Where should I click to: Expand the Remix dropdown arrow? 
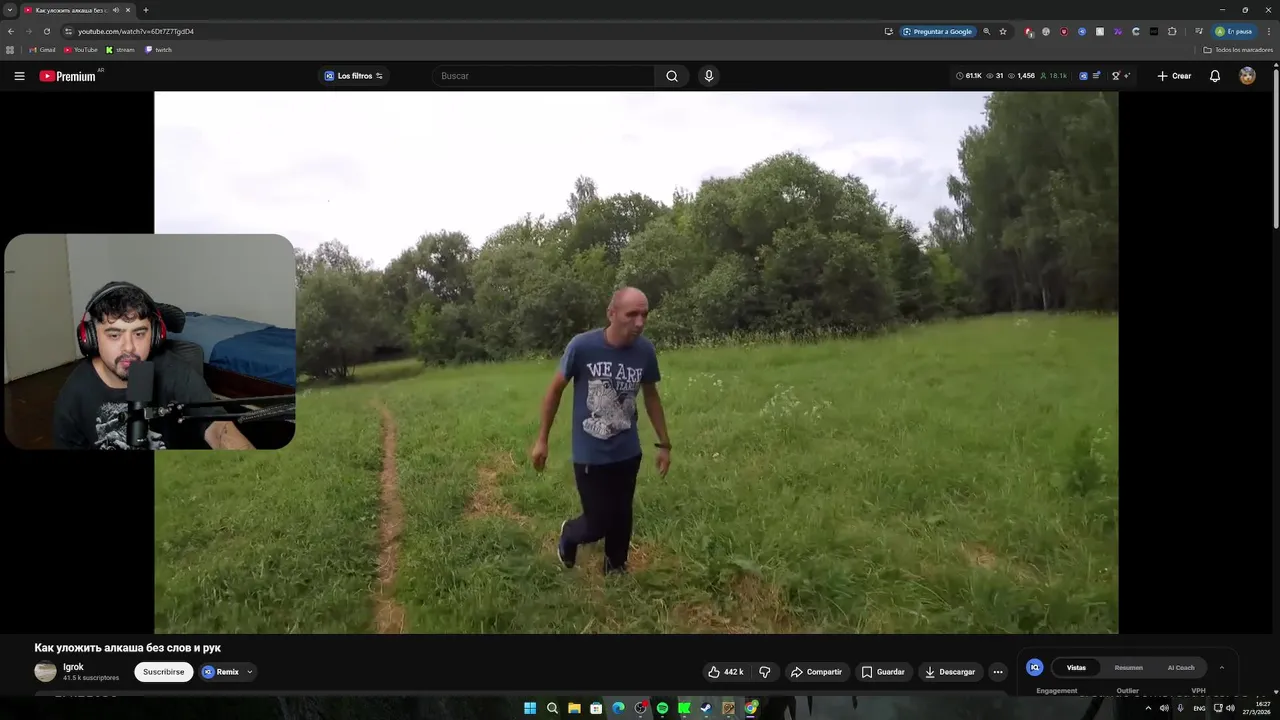click(250, 672)
